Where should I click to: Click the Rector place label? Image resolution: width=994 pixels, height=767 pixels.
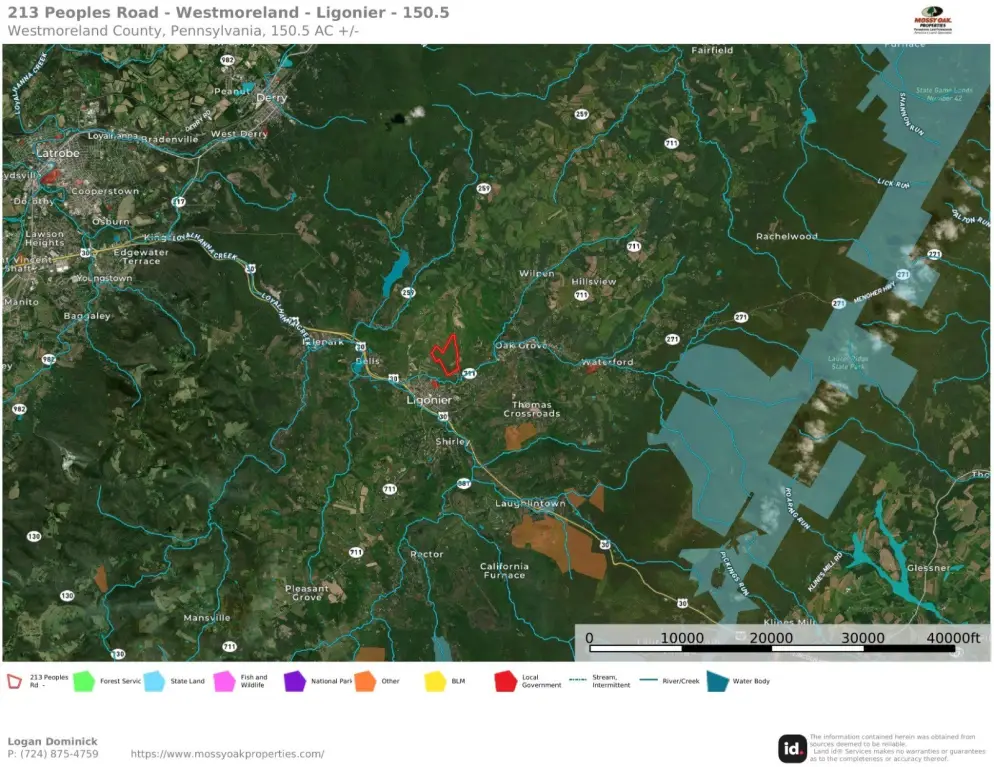(427, 554)
